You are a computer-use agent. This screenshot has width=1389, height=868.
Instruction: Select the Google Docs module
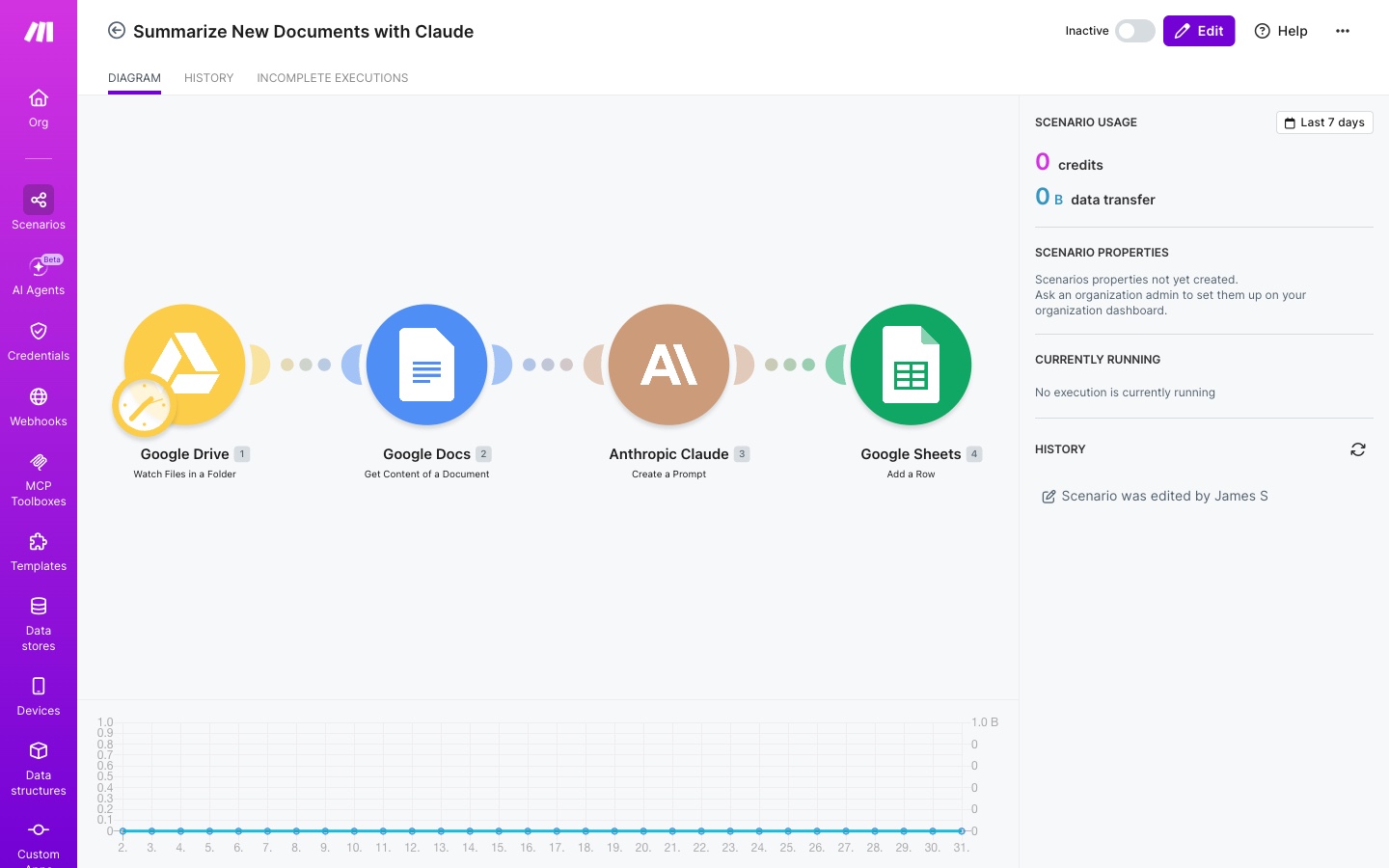[x=426, y=365]
